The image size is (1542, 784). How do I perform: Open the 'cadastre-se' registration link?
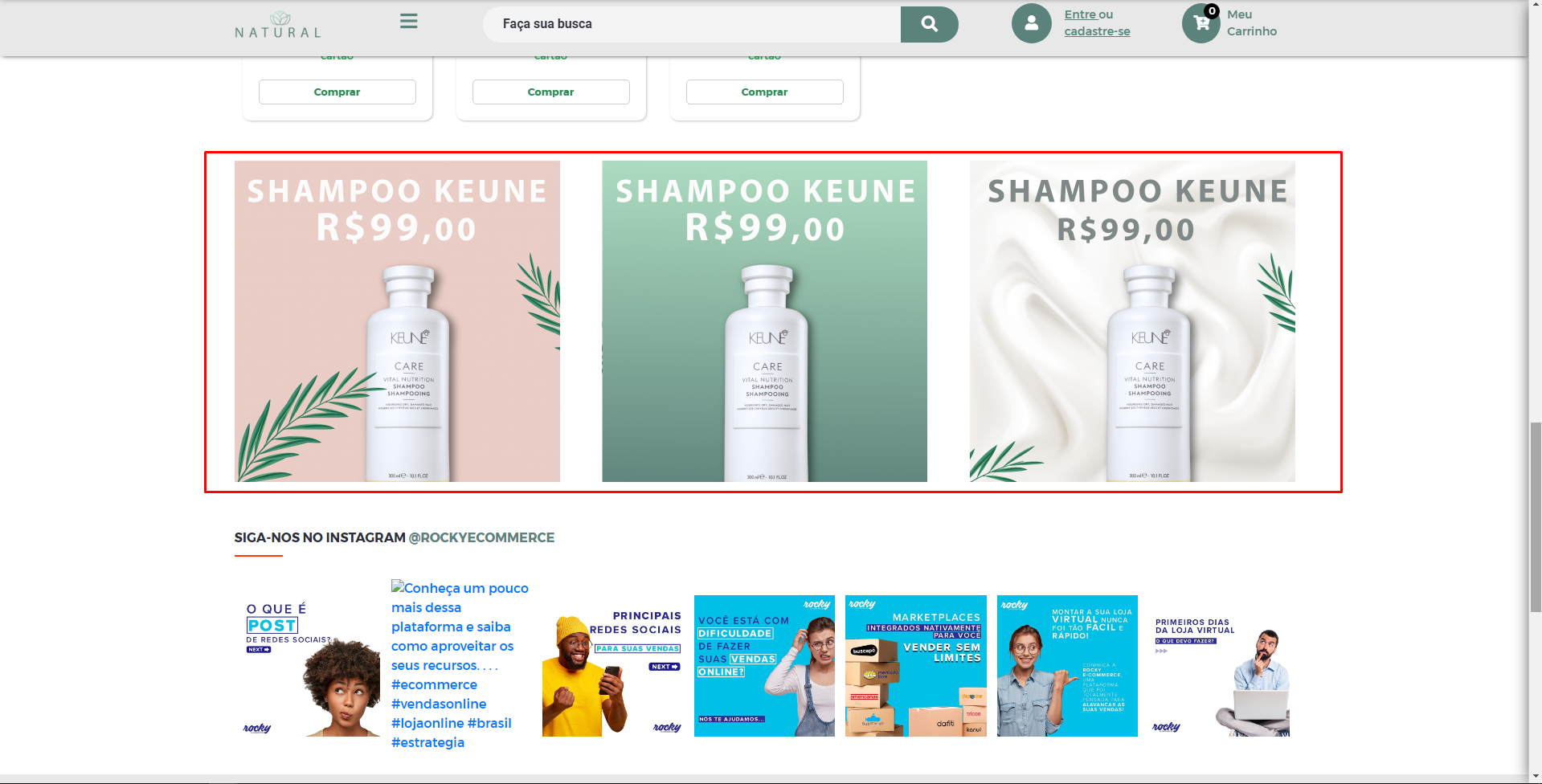pos(1097,31)
